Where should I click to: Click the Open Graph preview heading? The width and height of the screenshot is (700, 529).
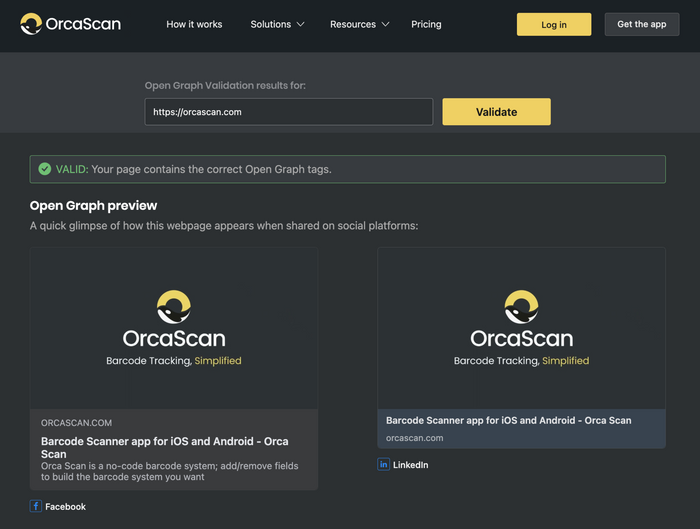point(93,205)
